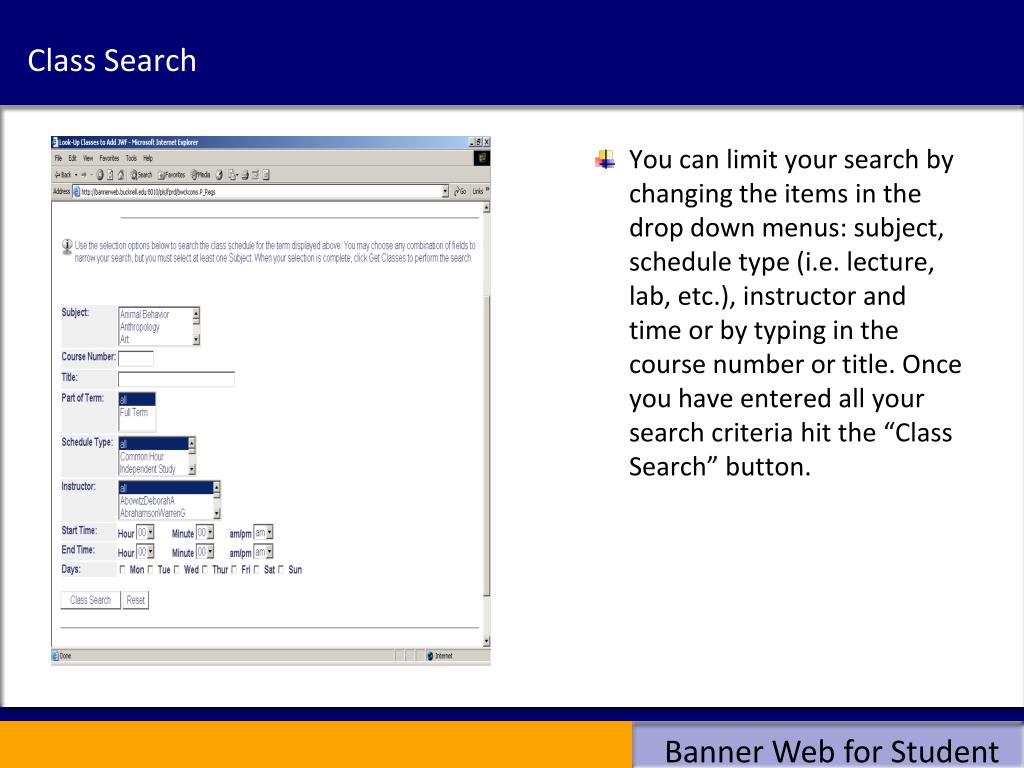
Task: Click the page vertical scrollbar down arrow
Action: pyautogui.click(x=486, y=641)
